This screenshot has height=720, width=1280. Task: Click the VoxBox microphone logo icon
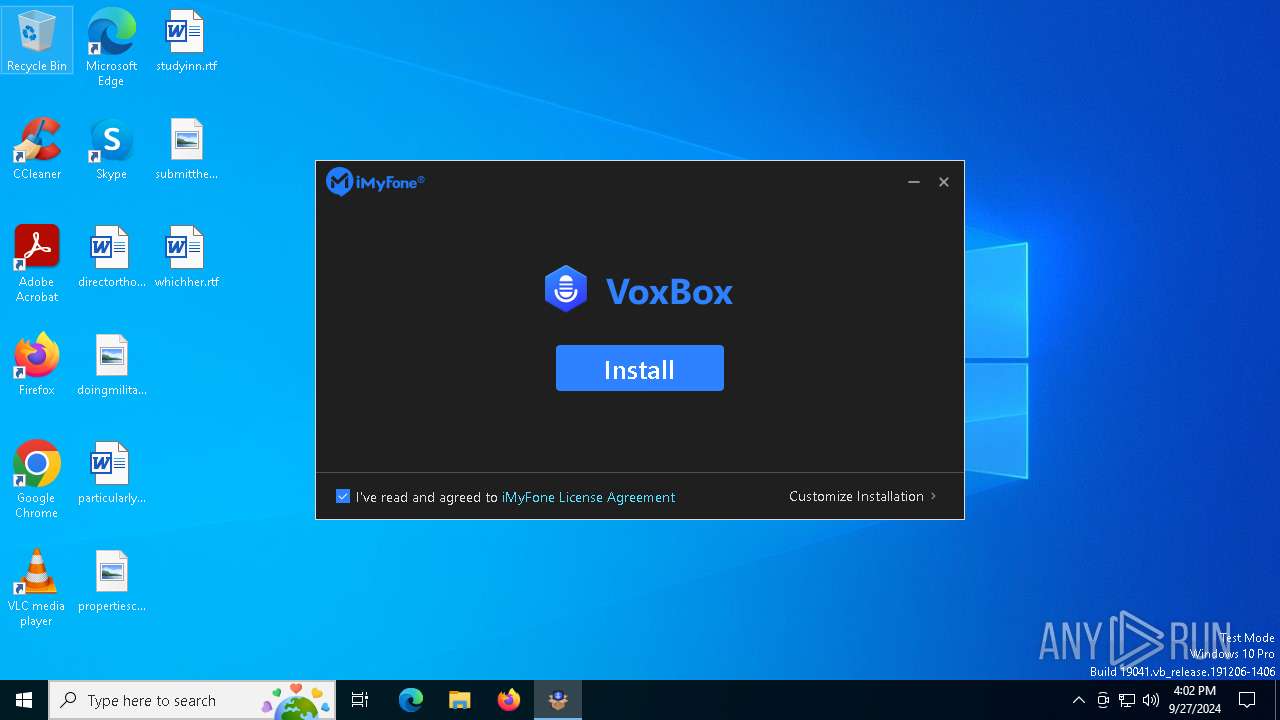(x=566, y=289)
